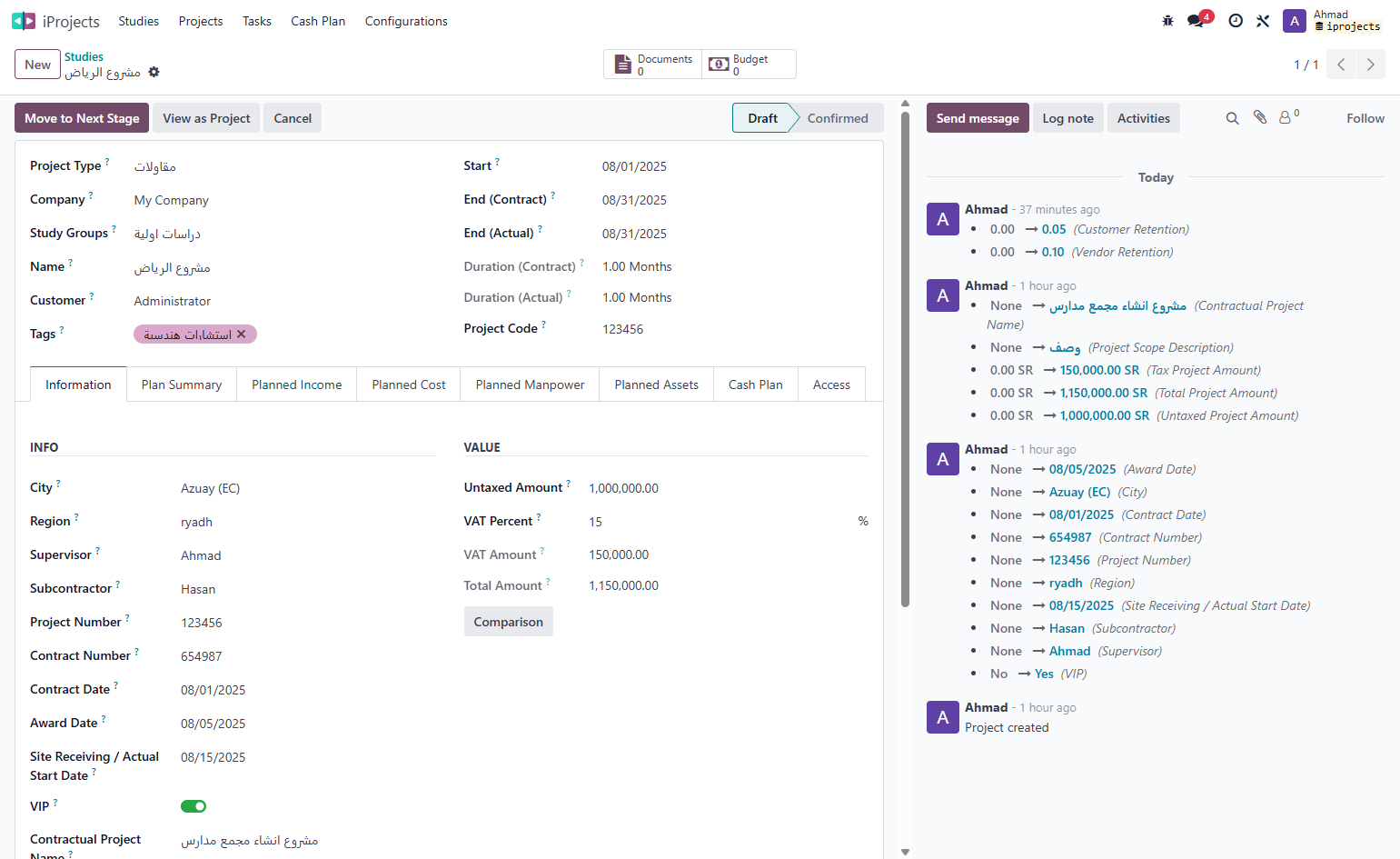
Task: Edit the Project Code field
Action: coord(735,329)
